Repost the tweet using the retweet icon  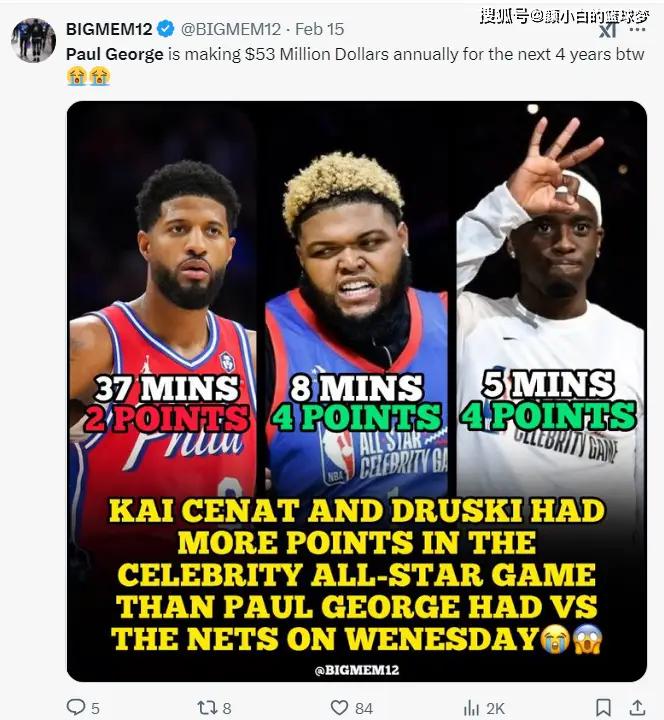coord(206,708)
